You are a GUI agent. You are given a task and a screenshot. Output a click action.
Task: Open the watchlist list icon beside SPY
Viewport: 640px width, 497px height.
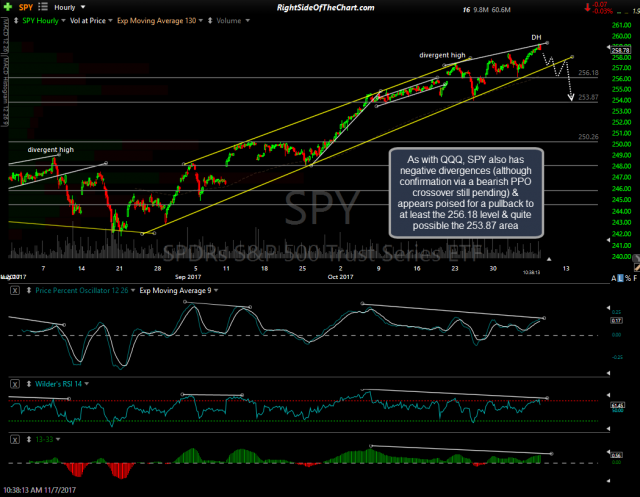click(43, 7)
